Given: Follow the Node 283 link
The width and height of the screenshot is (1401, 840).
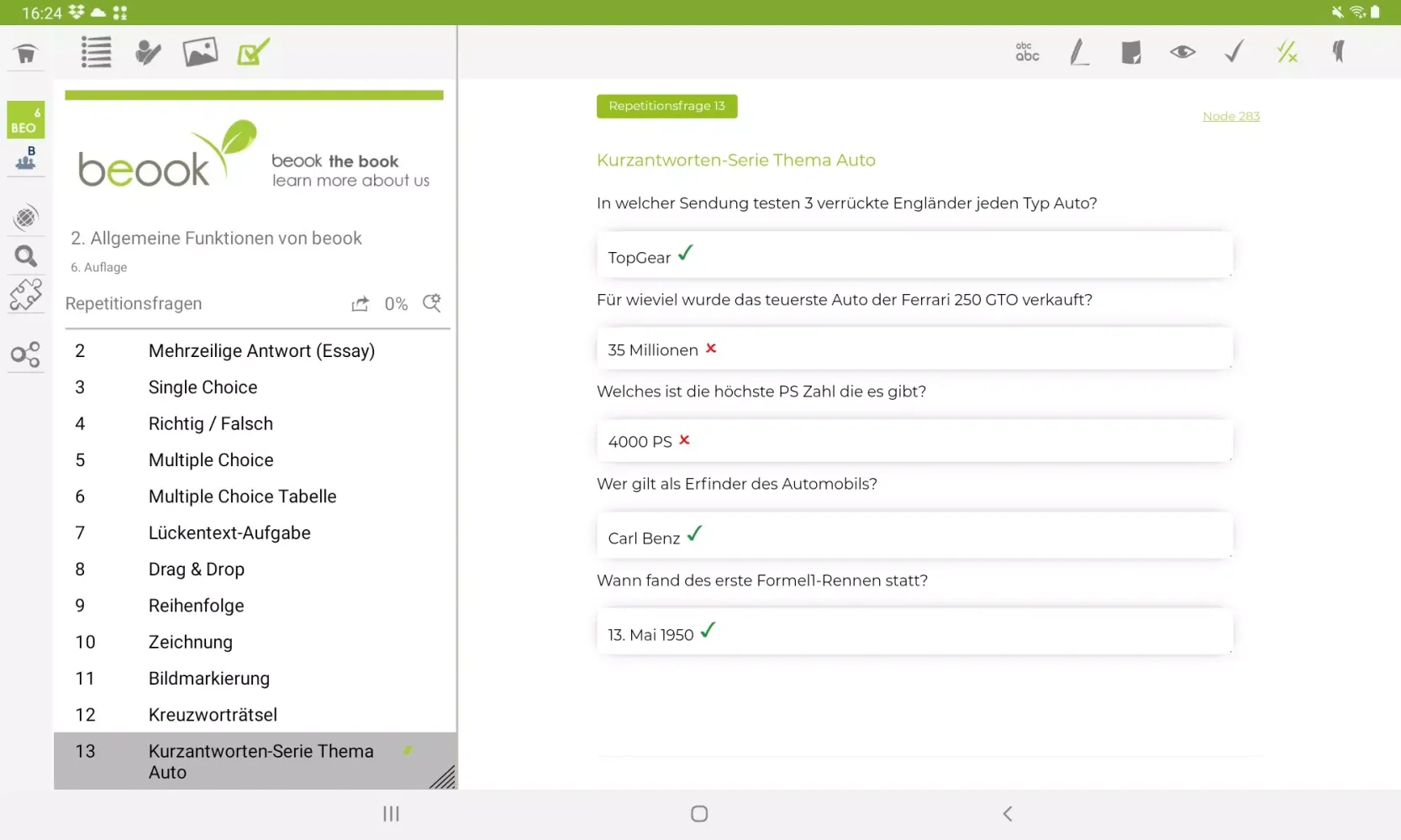Looking at the screenshot, I should [1230, 116].
